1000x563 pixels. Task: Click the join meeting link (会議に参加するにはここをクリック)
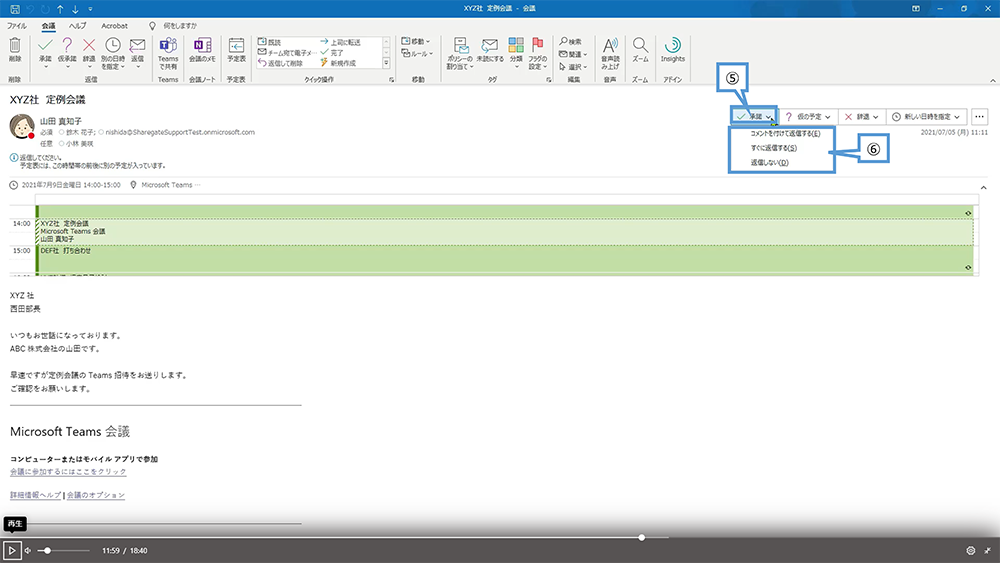coord(68,472)
